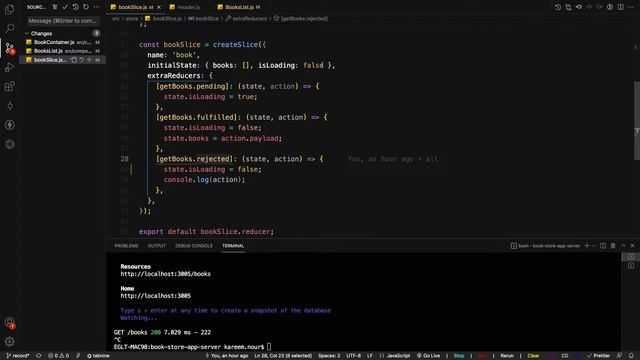Click the commit message input field
Screen dimensions: 640x360
pos(62,21)
